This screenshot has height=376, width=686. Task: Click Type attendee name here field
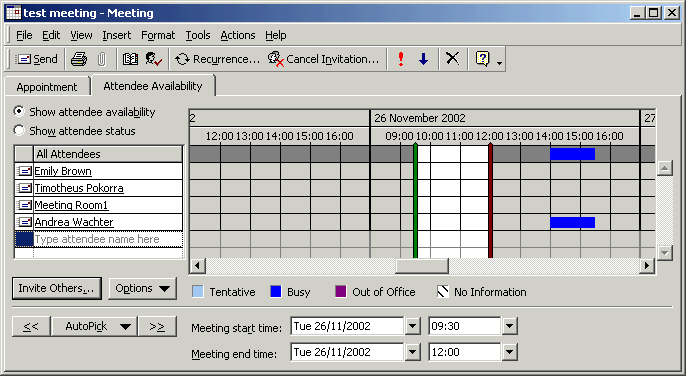click(108, 239)
